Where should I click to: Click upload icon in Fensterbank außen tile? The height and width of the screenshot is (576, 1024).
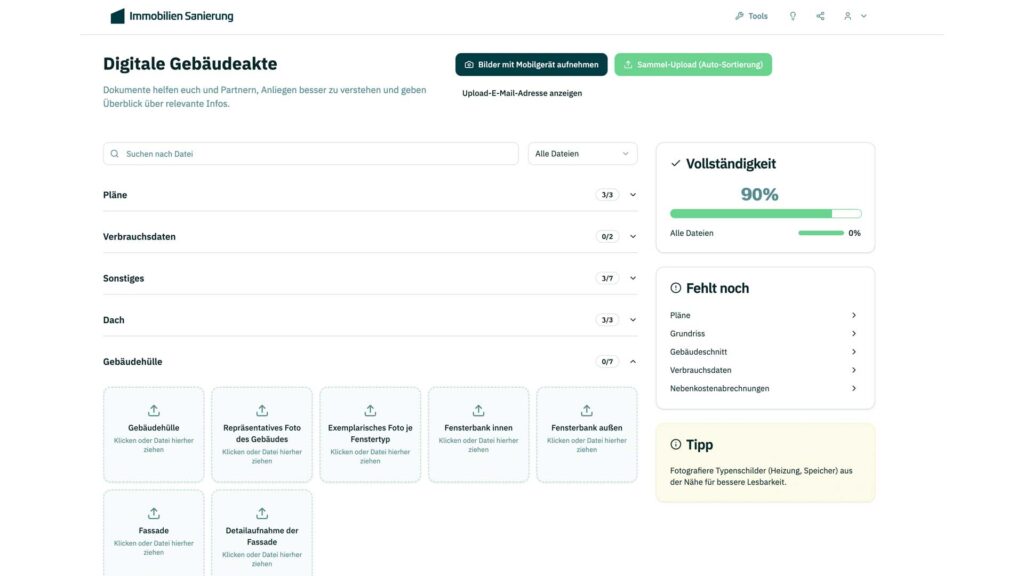tap(586, 411)
